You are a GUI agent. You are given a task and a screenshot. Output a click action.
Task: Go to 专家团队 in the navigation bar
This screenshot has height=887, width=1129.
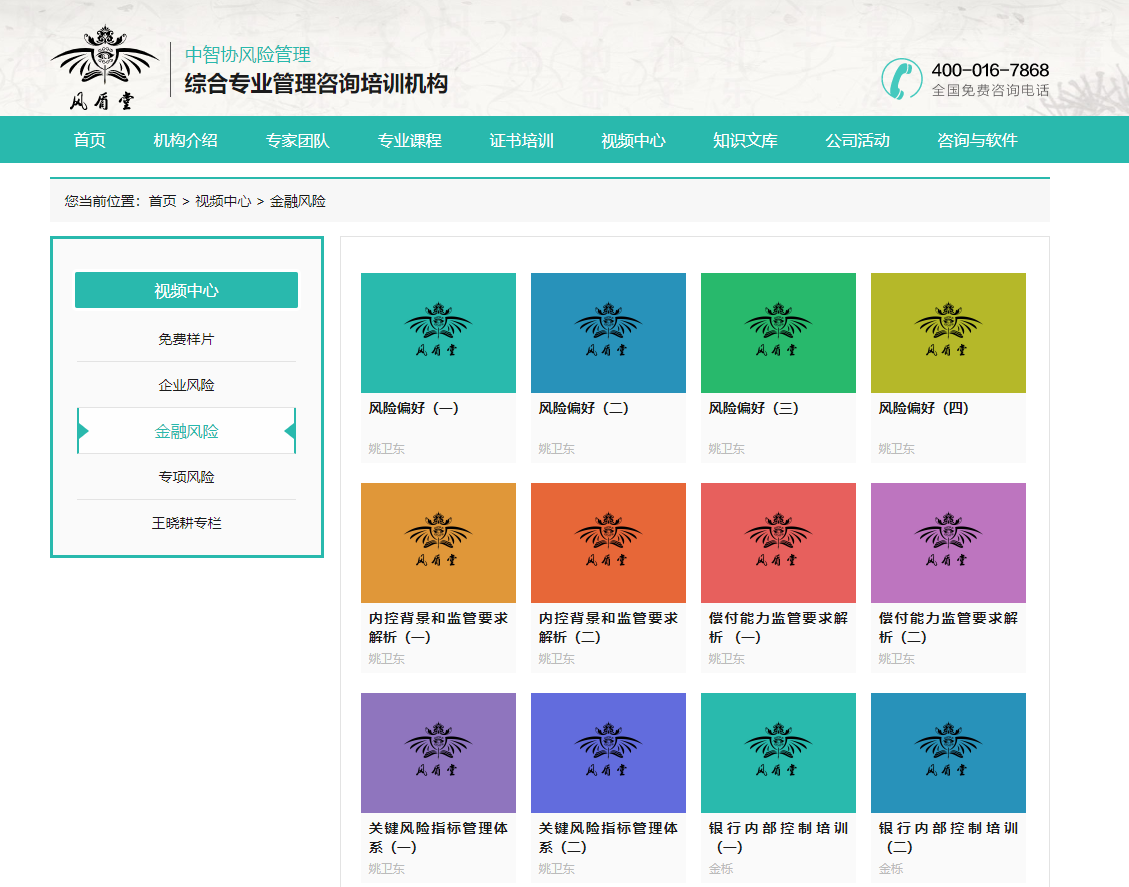(297, 140)
